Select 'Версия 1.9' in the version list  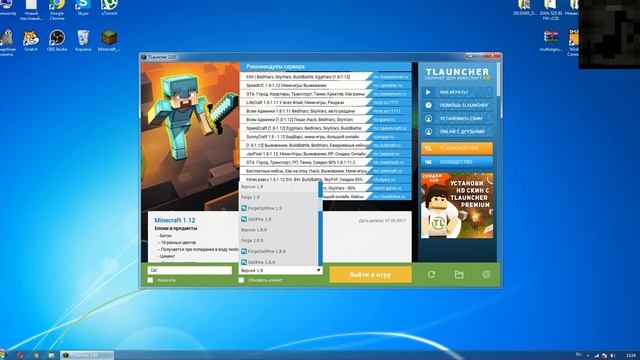(x=278, y=187)
